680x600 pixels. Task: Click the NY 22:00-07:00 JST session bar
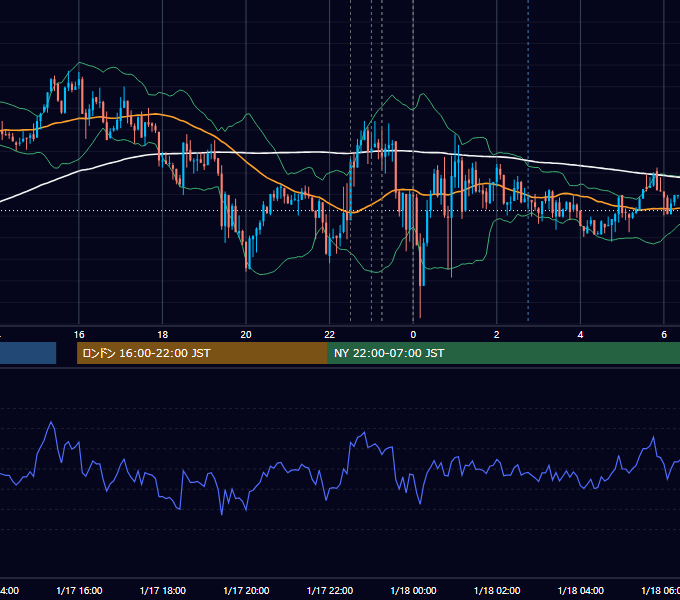point(503,353)
